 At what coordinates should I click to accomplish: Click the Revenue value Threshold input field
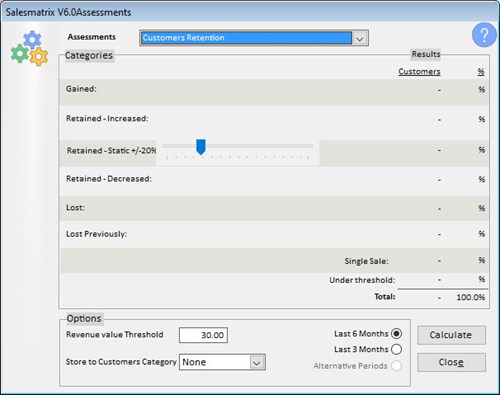[203, 335]
